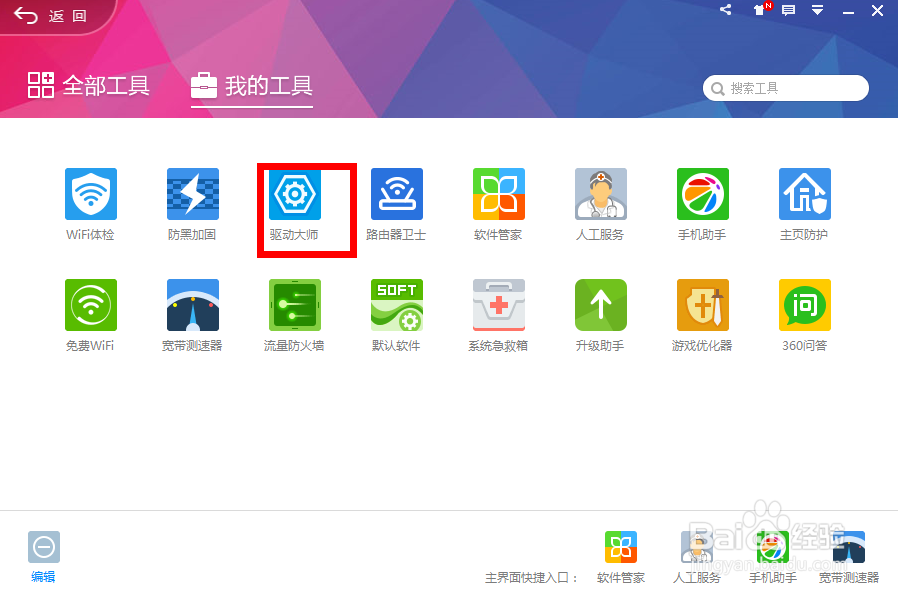Viewport: 898px width, 596px height.
Task: Click inside the 搜索工具 search box
Action: pyautogui.click(x=785, y=88)
